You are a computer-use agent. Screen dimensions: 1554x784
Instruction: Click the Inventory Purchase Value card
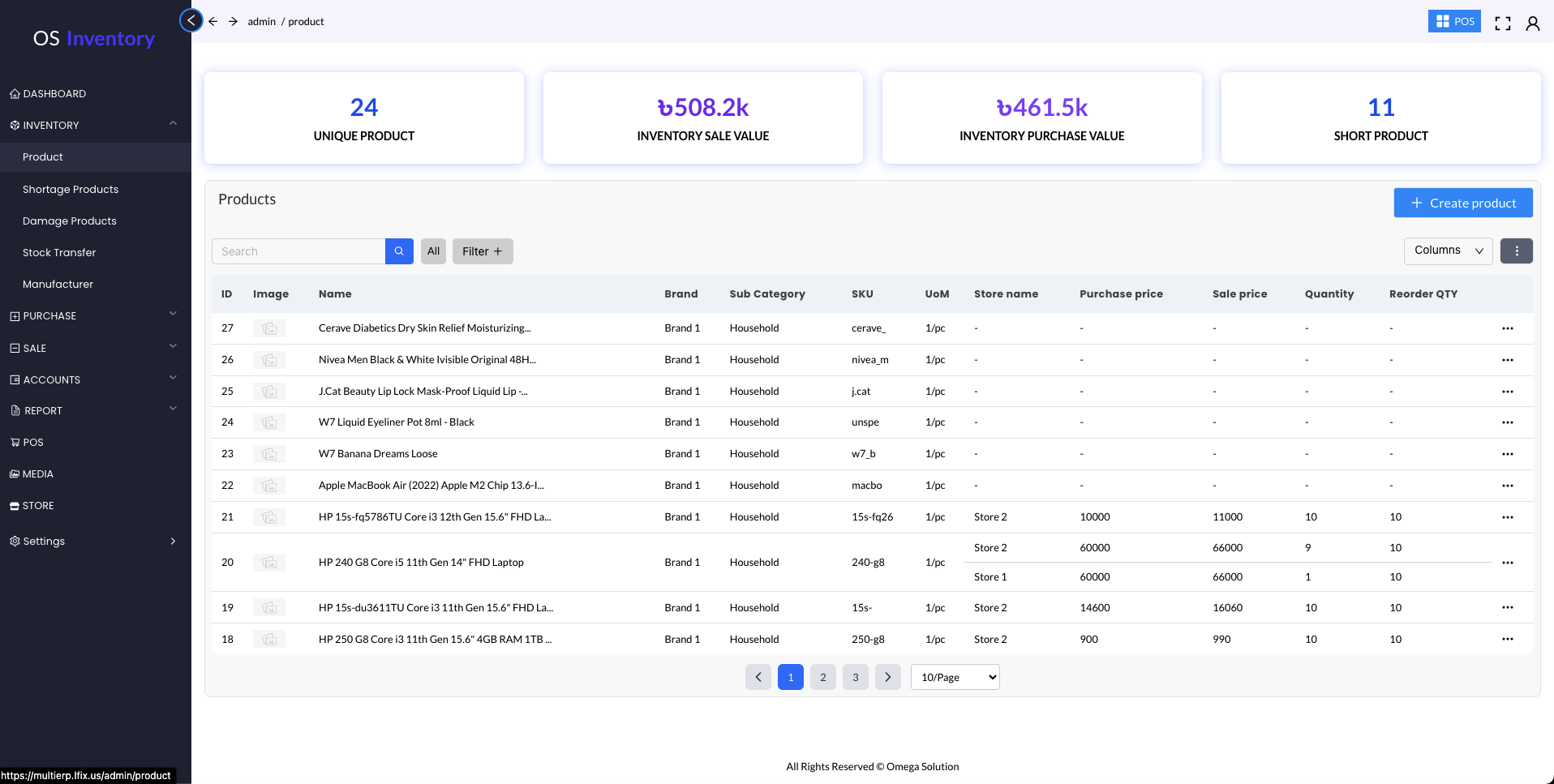[x=1042, y=118]
